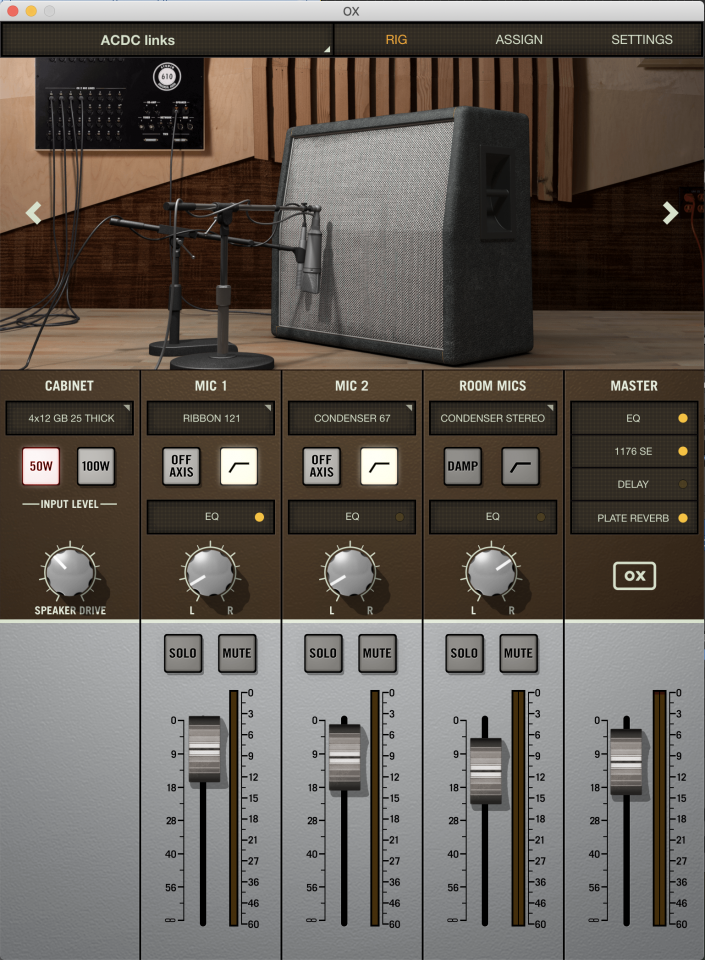Image resolution: width=705 pixels, height=960 pixels.
Task: Click Delay indicator dot
Action: pyautogui.click(x=682, y=484)
